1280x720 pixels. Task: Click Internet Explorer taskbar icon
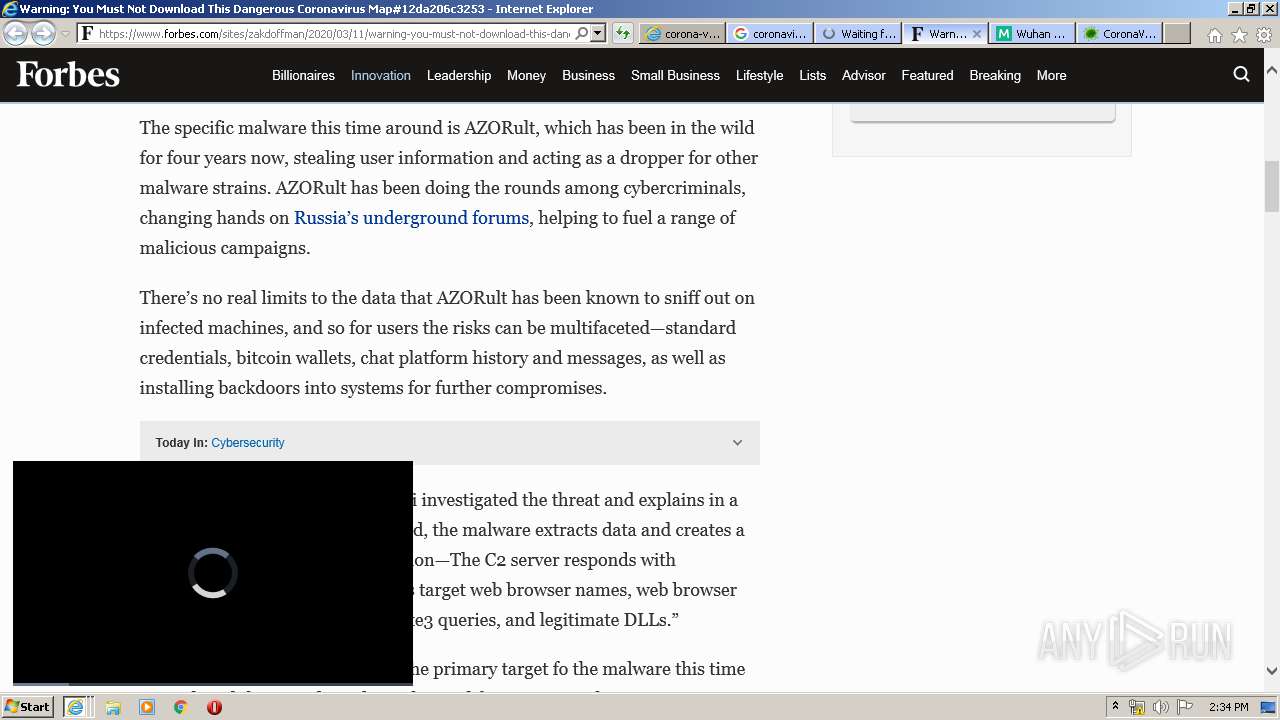point(75,707)
